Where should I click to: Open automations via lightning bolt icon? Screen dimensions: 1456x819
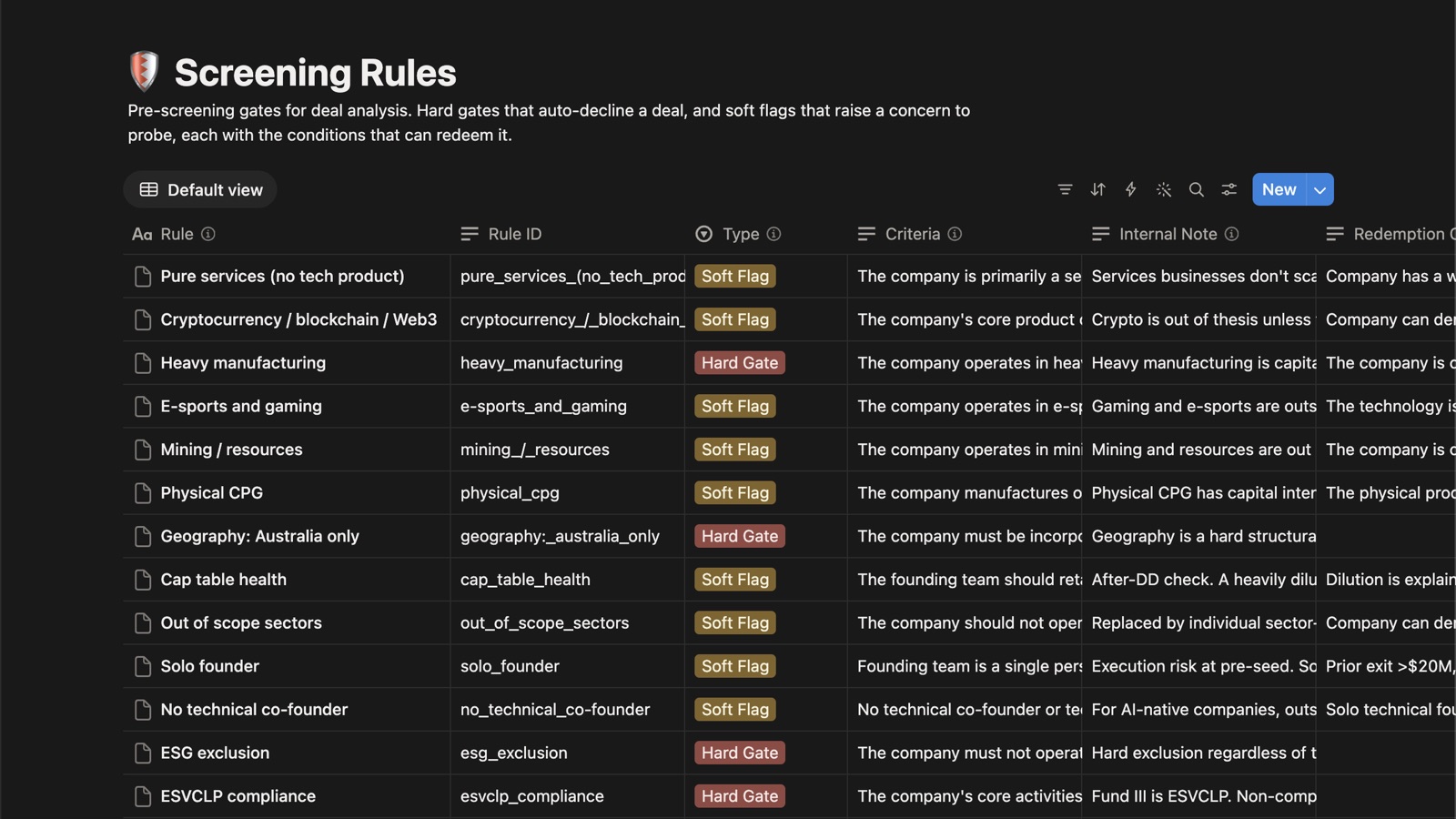(x=1130, y=189)
